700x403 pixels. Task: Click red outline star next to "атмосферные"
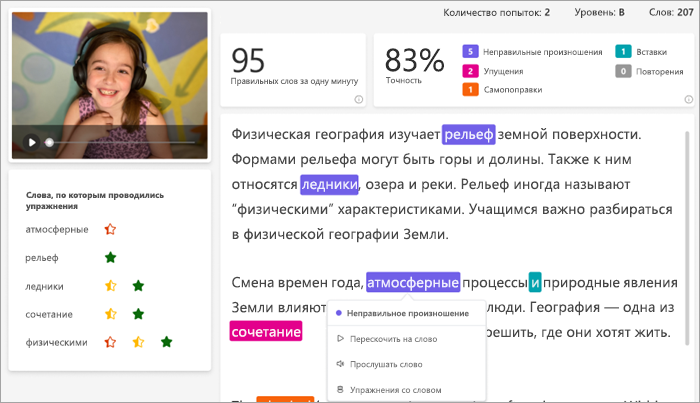pos(110,229)
